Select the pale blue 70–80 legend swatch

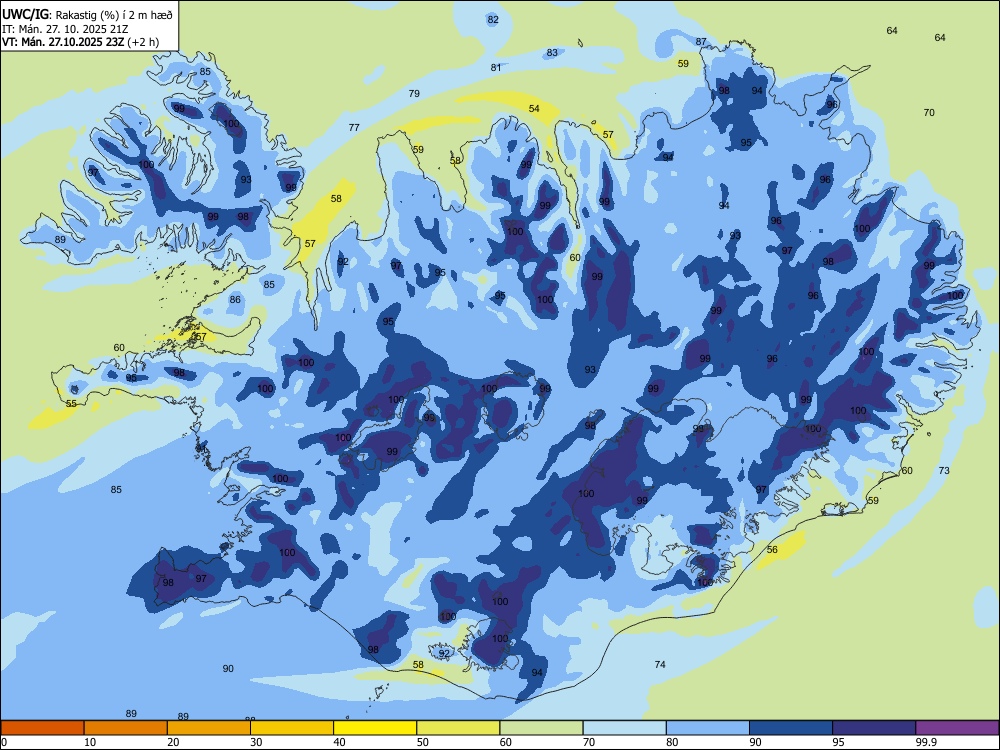point(625,728)
